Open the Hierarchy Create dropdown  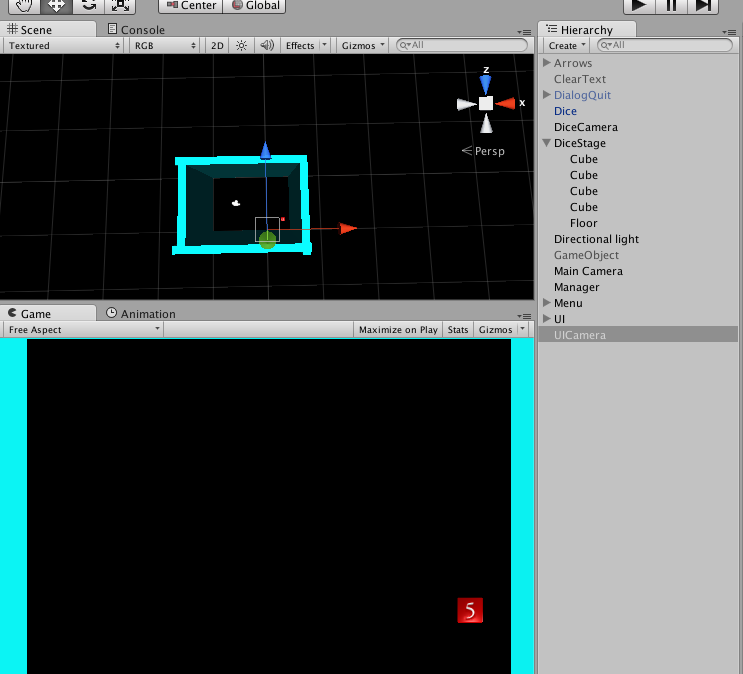coord(567,46)
